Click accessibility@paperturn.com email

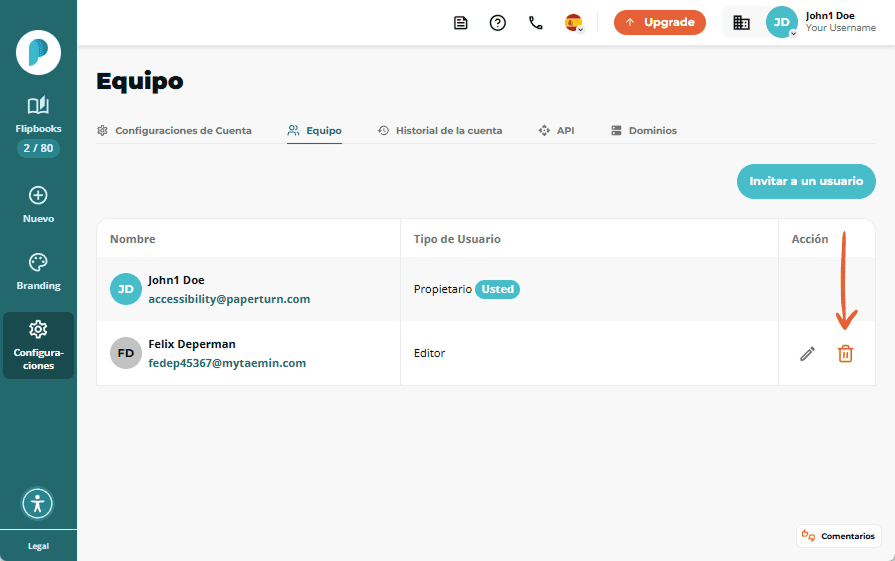click(x=229, y=299)
